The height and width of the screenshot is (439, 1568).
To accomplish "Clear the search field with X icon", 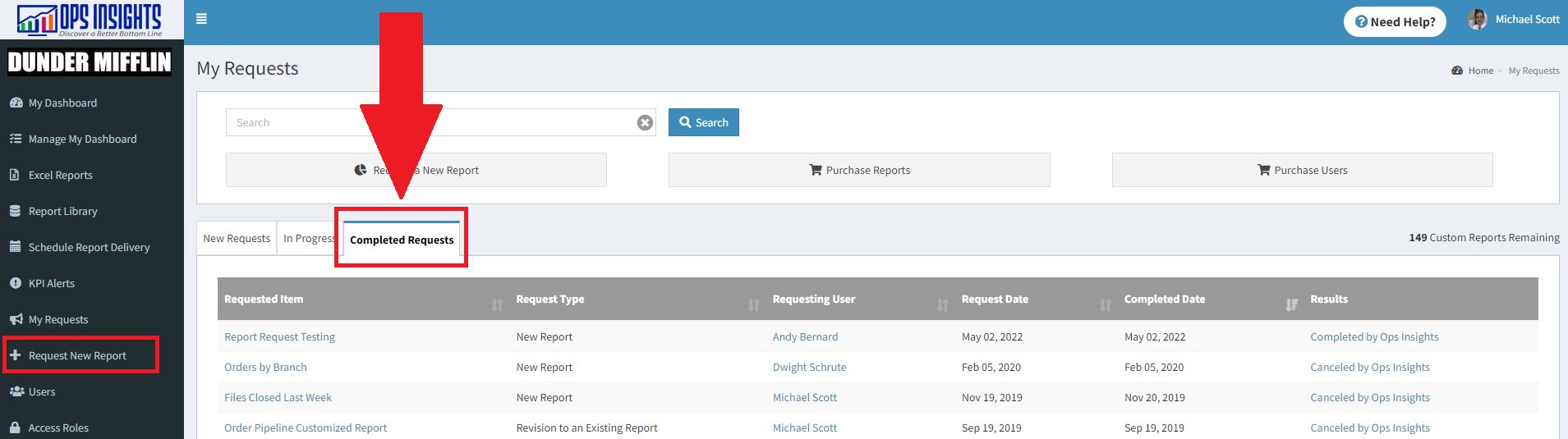I will pos(645,122).
